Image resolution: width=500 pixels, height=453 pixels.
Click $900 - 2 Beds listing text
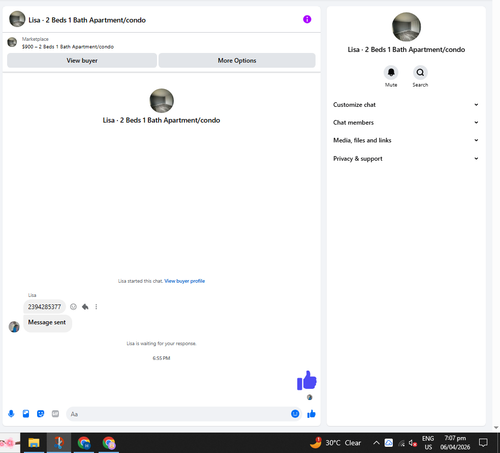click(68, 47)
